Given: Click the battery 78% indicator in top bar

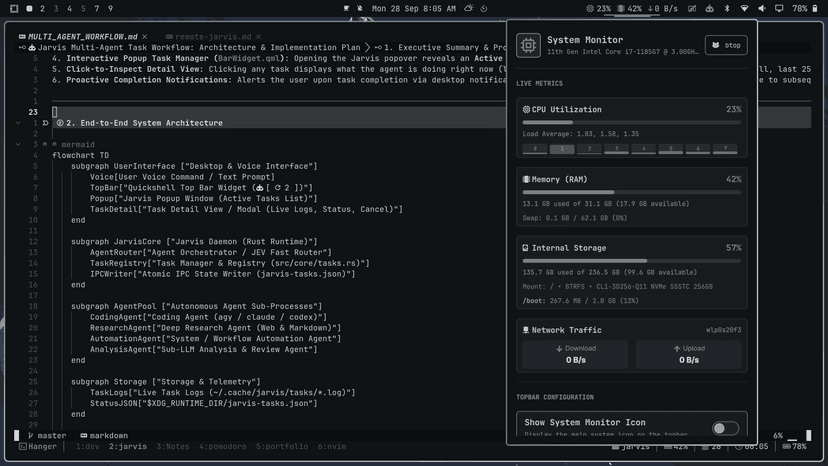Looking at the screenshot, I should 805,8.
